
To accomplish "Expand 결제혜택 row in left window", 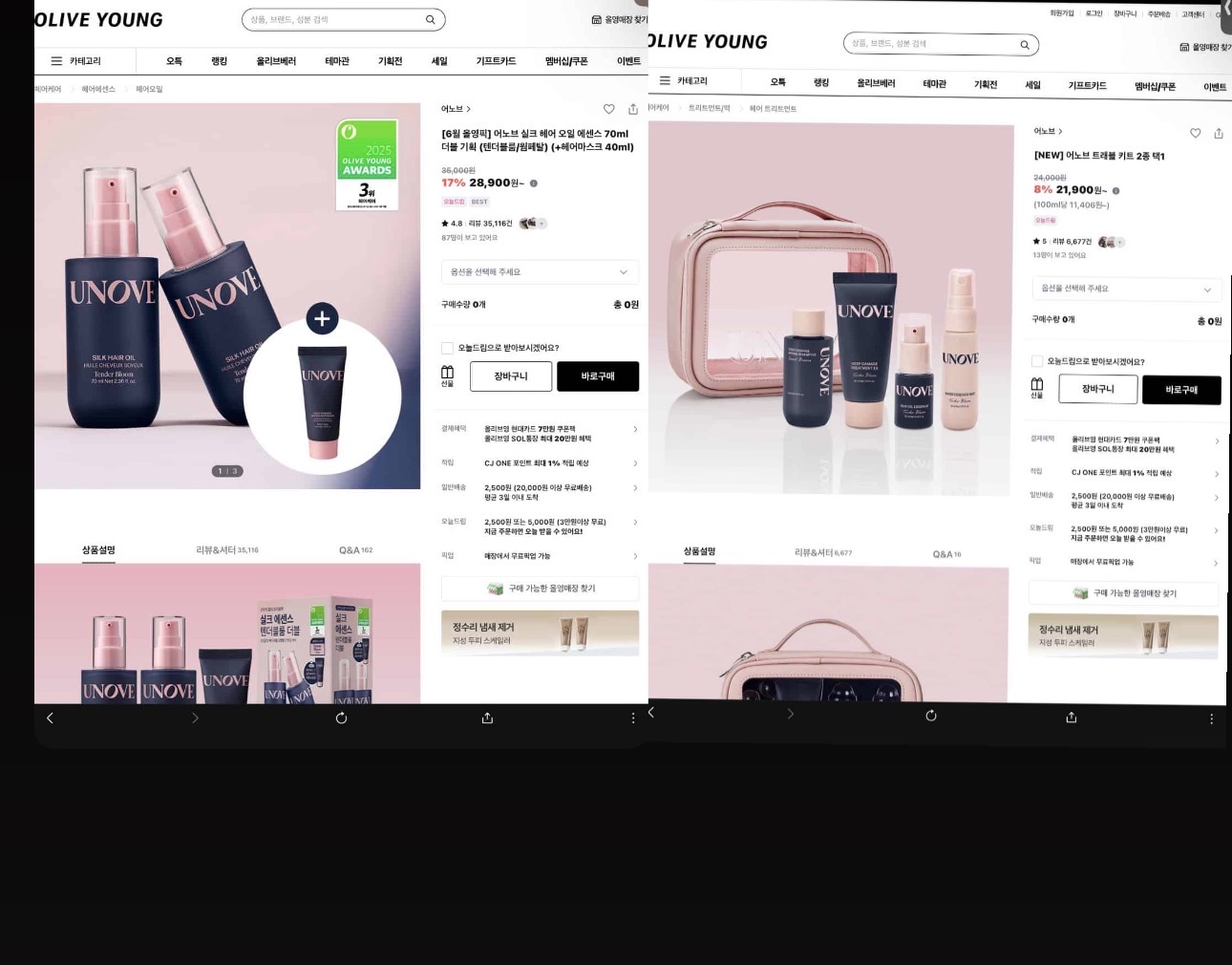I will (x=540, y=434).
